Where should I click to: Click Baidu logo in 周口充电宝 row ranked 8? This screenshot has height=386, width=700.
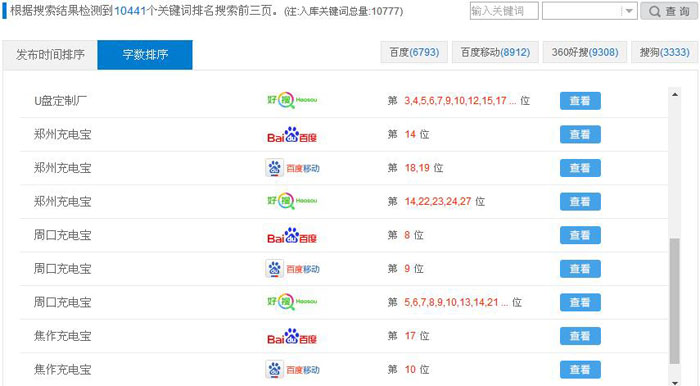[x=292, y=235]
